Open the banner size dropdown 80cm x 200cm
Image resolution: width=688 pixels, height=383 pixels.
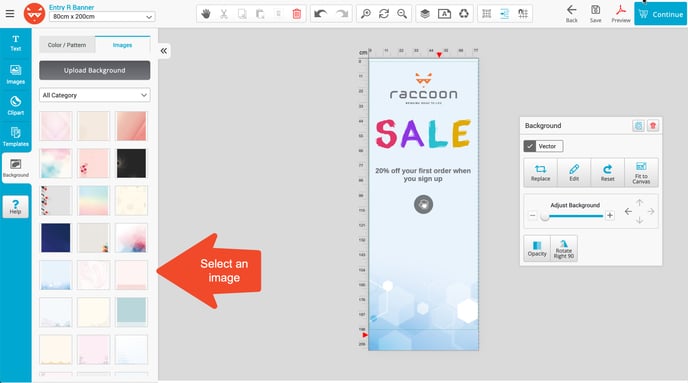pos(102,17)
